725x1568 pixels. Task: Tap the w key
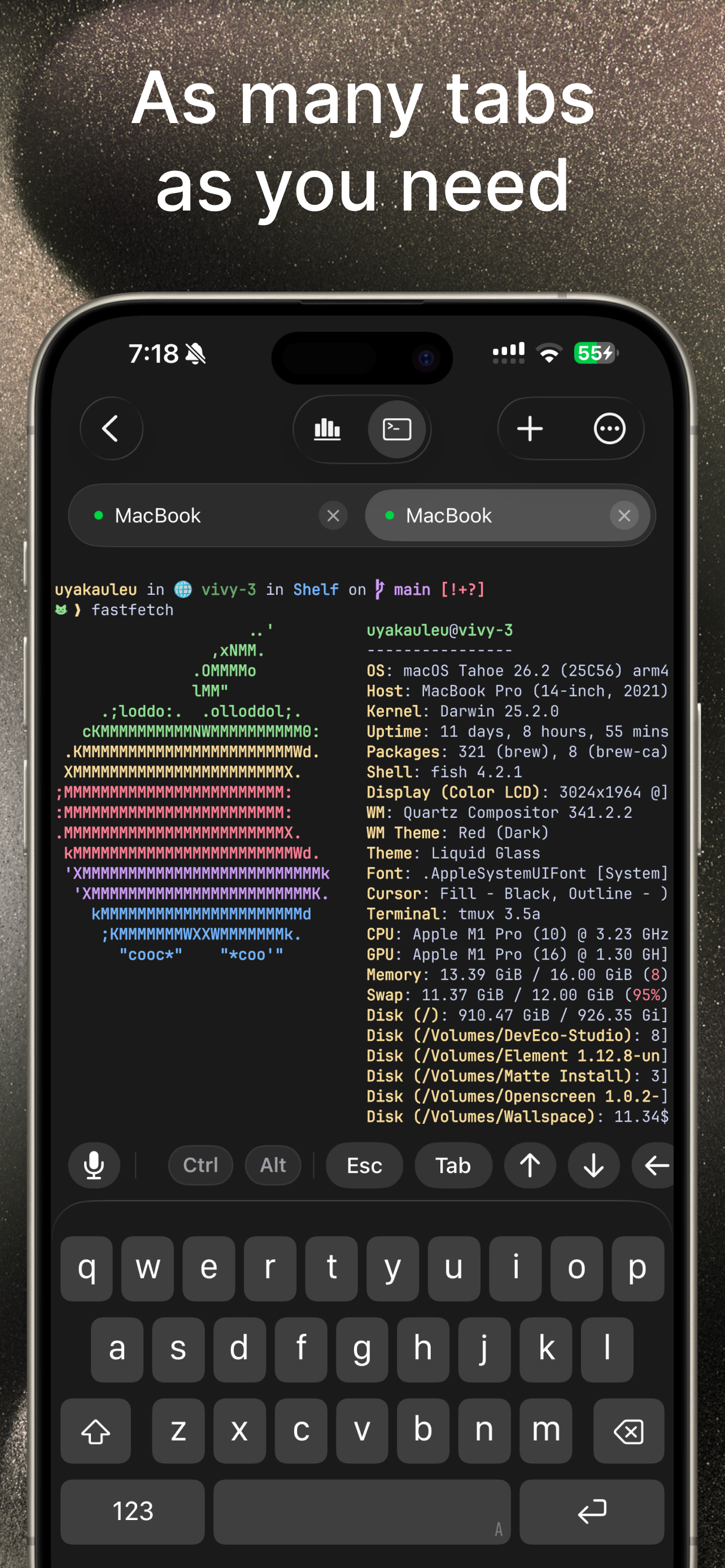(x=148, y=1268)
